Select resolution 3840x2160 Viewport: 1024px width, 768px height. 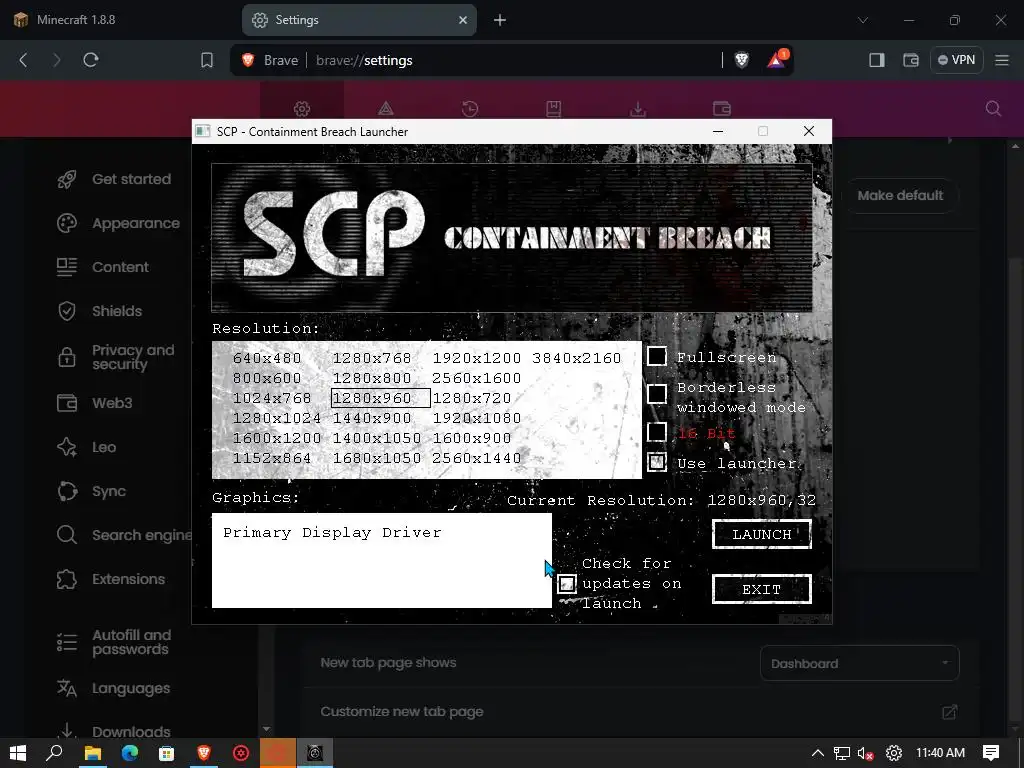coord(577,359)
